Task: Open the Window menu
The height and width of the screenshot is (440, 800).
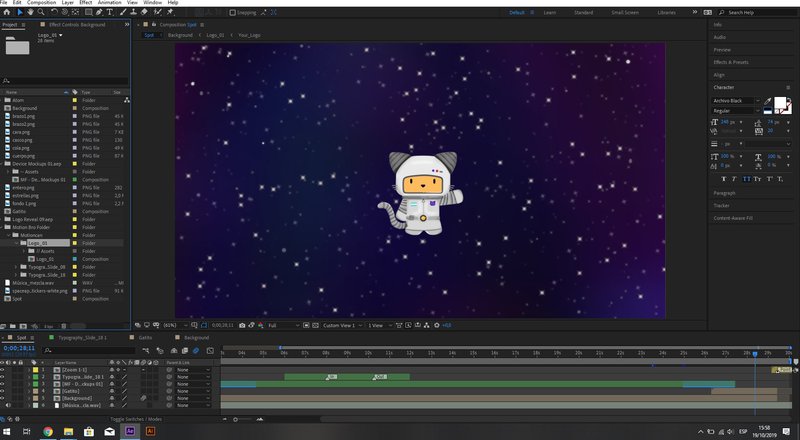Action: (x=152, y=3)
